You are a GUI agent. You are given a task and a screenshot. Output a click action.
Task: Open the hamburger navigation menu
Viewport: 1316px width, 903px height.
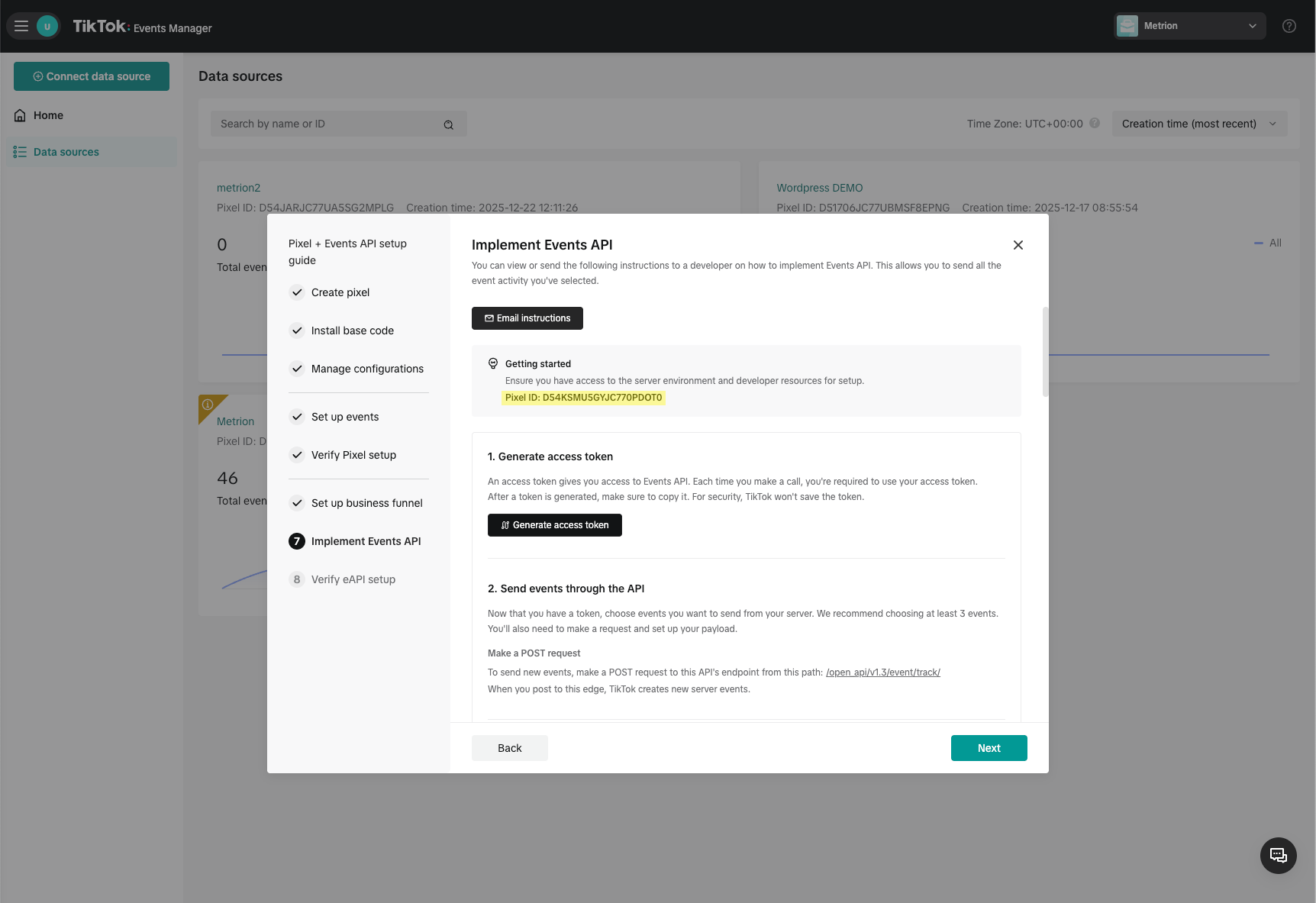tap(21, 26)
